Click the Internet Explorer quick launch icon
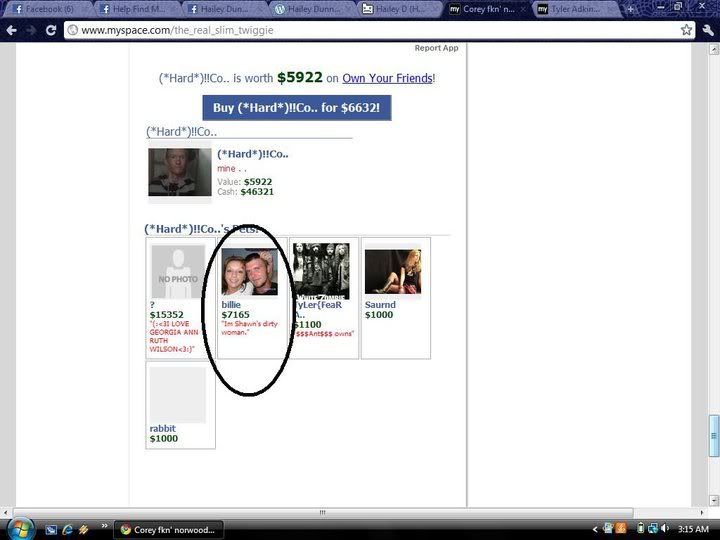Viewport: 720px width, 540px height. coord(67,529)
